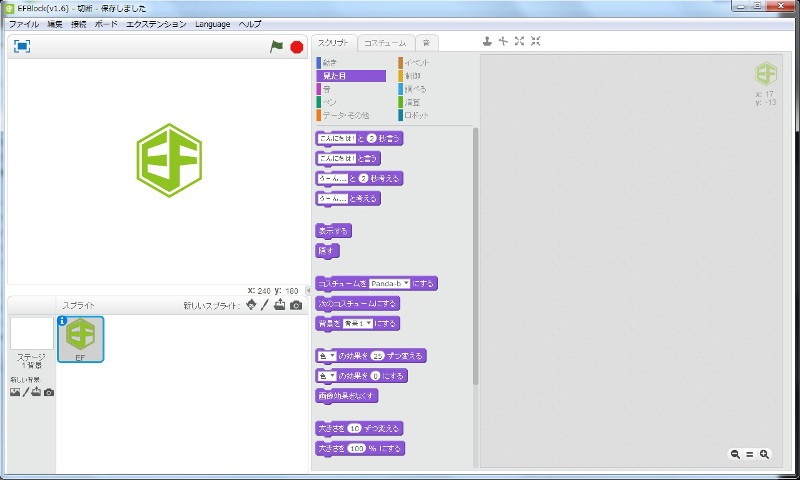
Task: Upload backdrop from file icon
Action: (36, 392)
